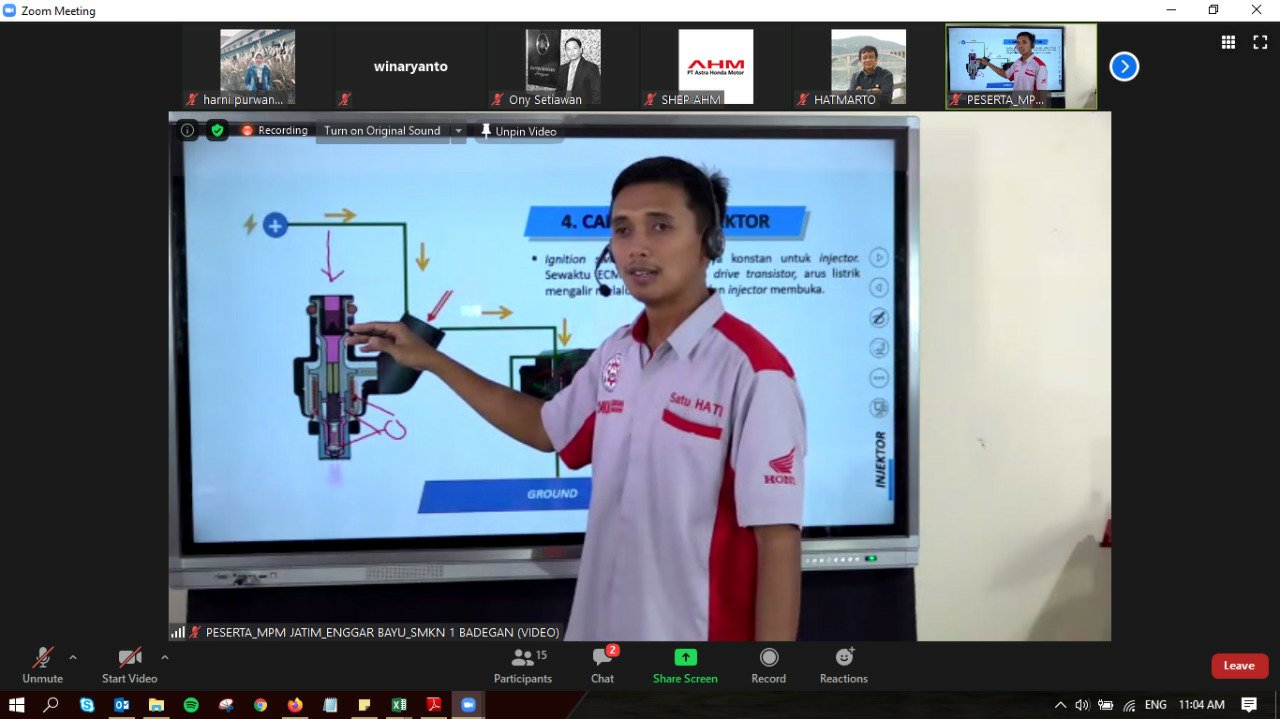
Task: Show next participants with blue arrow
Action: click(x=1124, y=67)
